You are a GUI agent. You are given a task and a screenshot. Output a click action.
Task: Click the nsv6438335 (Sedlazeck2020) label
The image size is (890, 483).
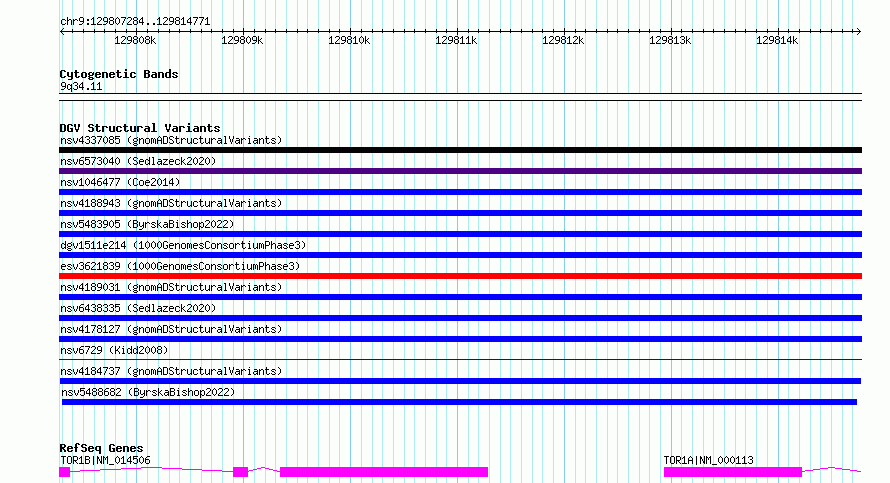click(x=138, y=308)
